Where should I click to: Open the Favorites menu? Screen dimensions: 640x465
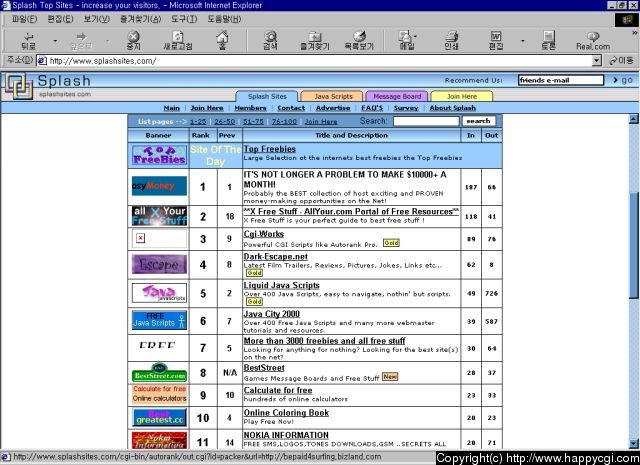click(x=140, y=19)
